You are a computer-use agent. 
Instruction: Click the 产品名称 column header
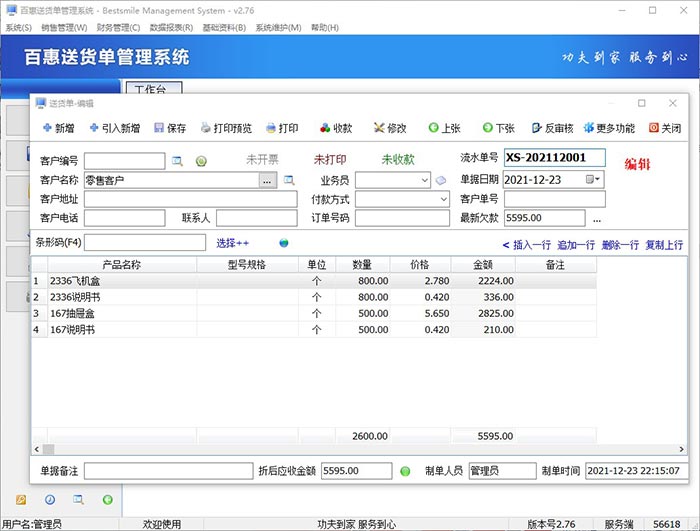(122, 265)
